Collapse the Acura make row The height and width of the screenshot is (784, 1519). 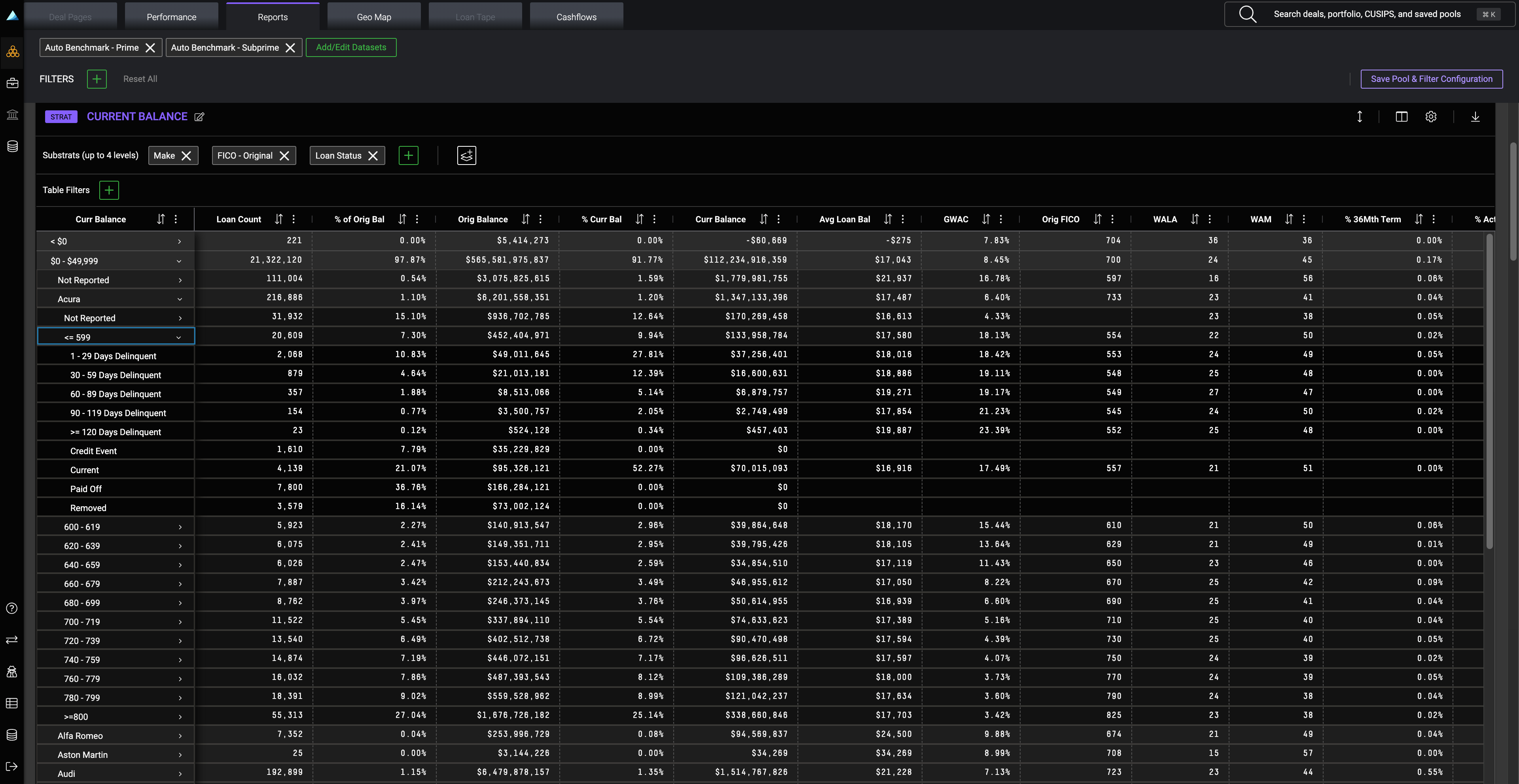(x=179, y=299)
